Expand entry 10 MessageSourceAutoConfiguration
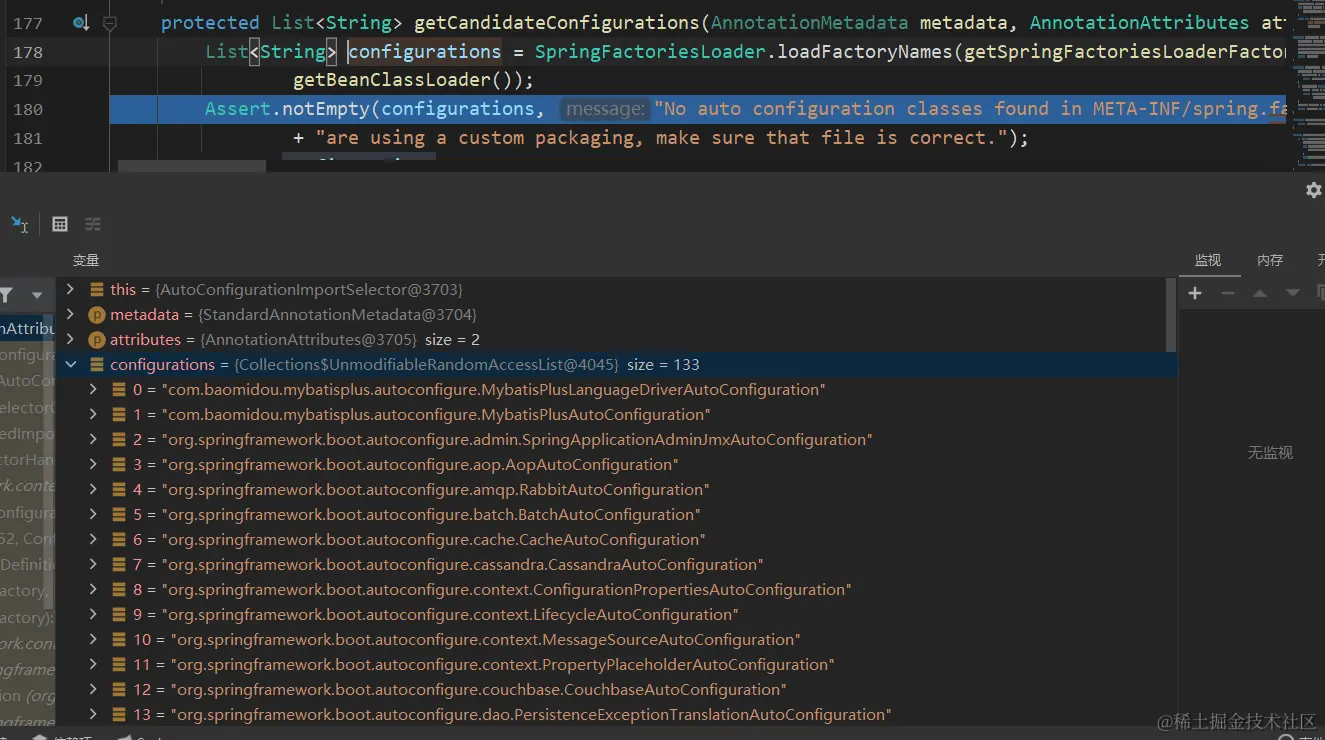Screen dimensions: 1325x740 tap(93, 640)
